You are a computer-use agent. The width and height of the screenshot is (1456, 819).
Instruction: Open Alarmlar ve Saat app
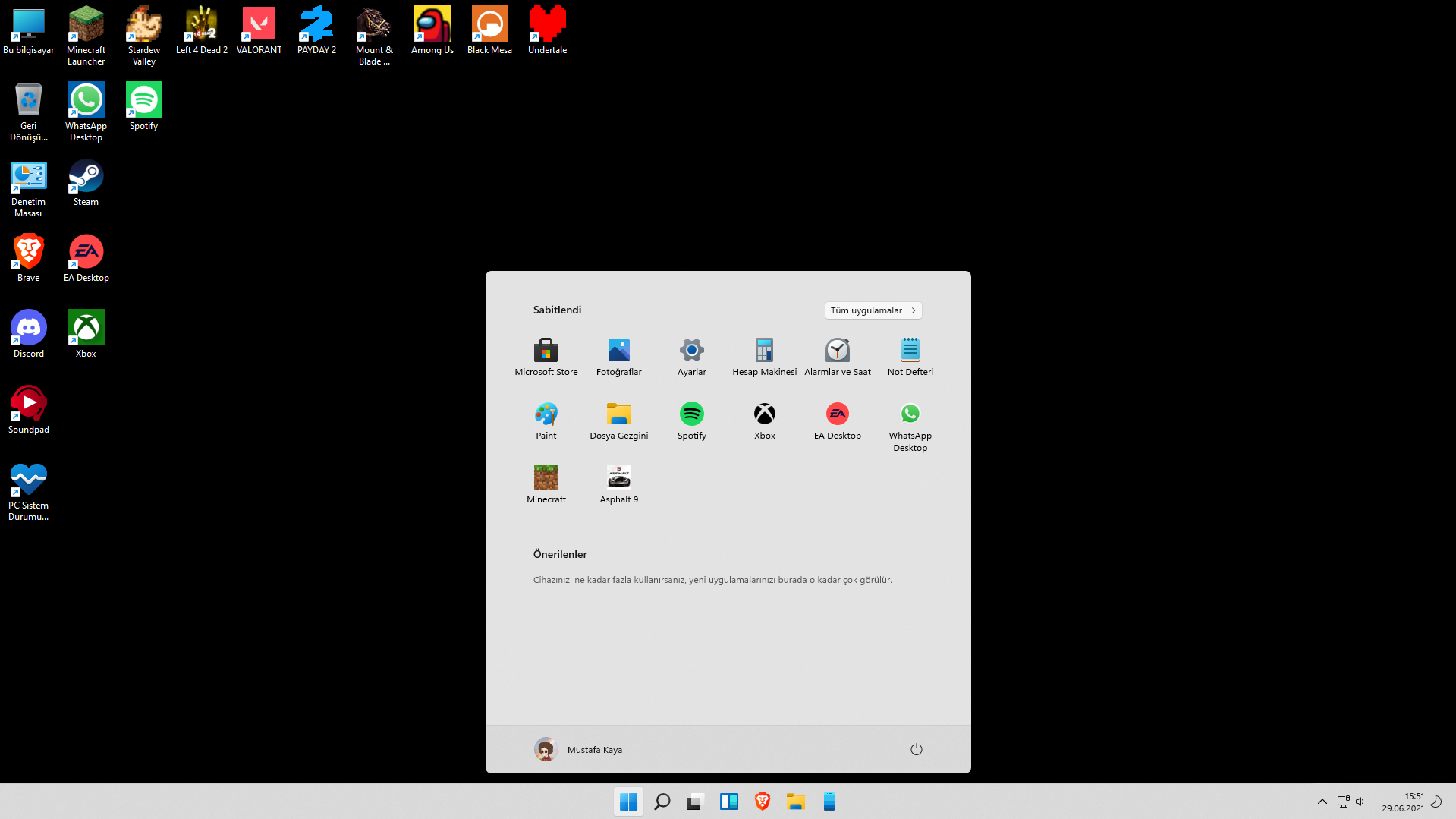point(838,357)
